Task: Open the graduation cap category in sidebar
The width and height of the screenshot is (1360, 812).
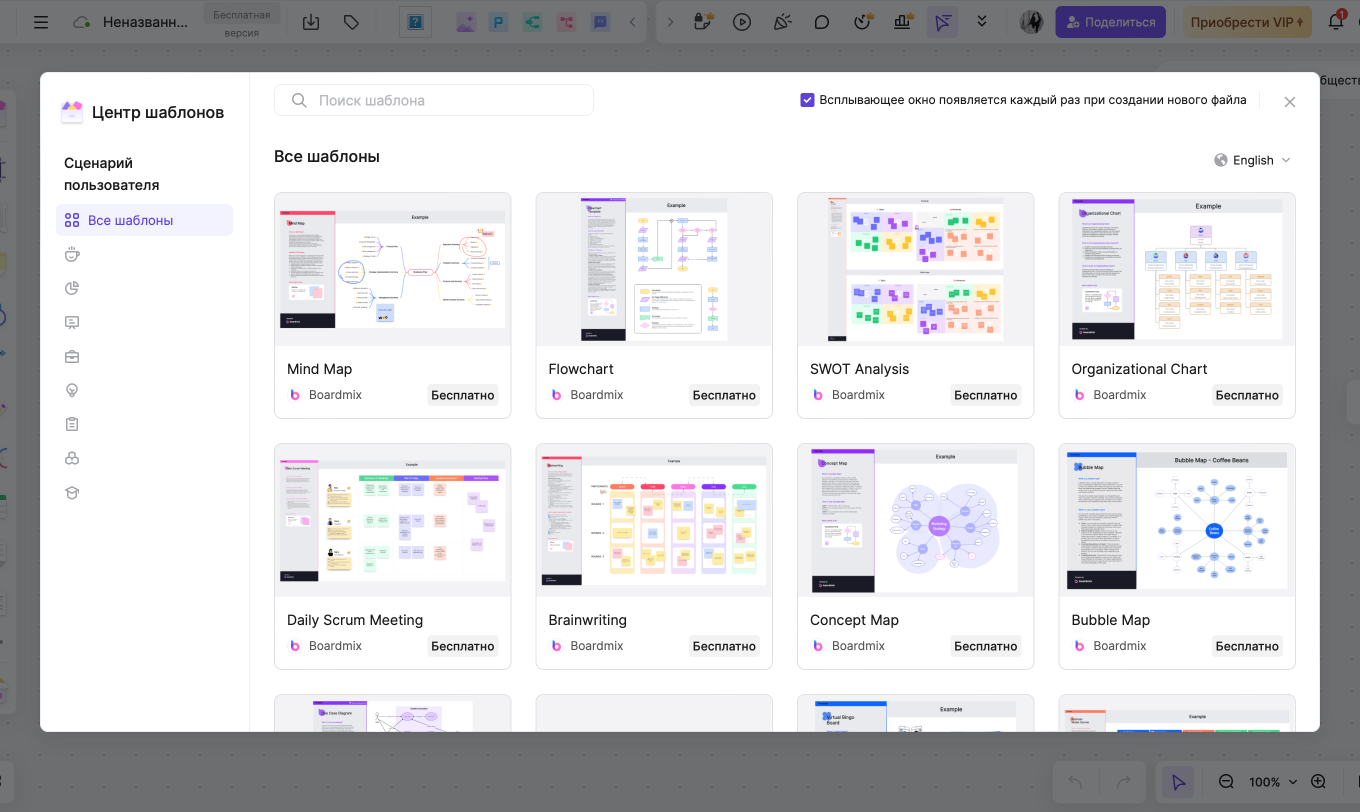Action: pyautogui.click(x=72, y=492)
